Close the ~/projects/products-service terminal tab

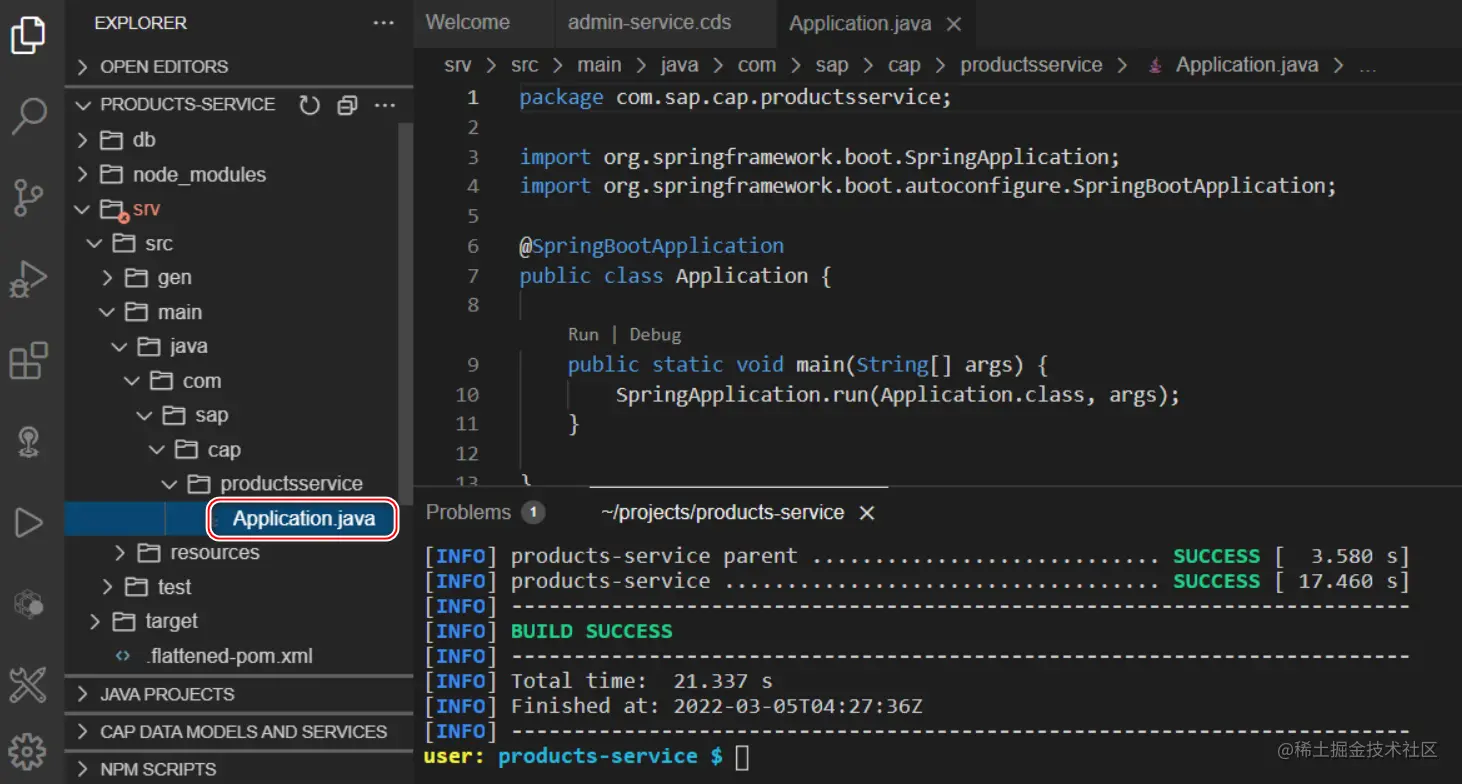[x=867, y=513]
